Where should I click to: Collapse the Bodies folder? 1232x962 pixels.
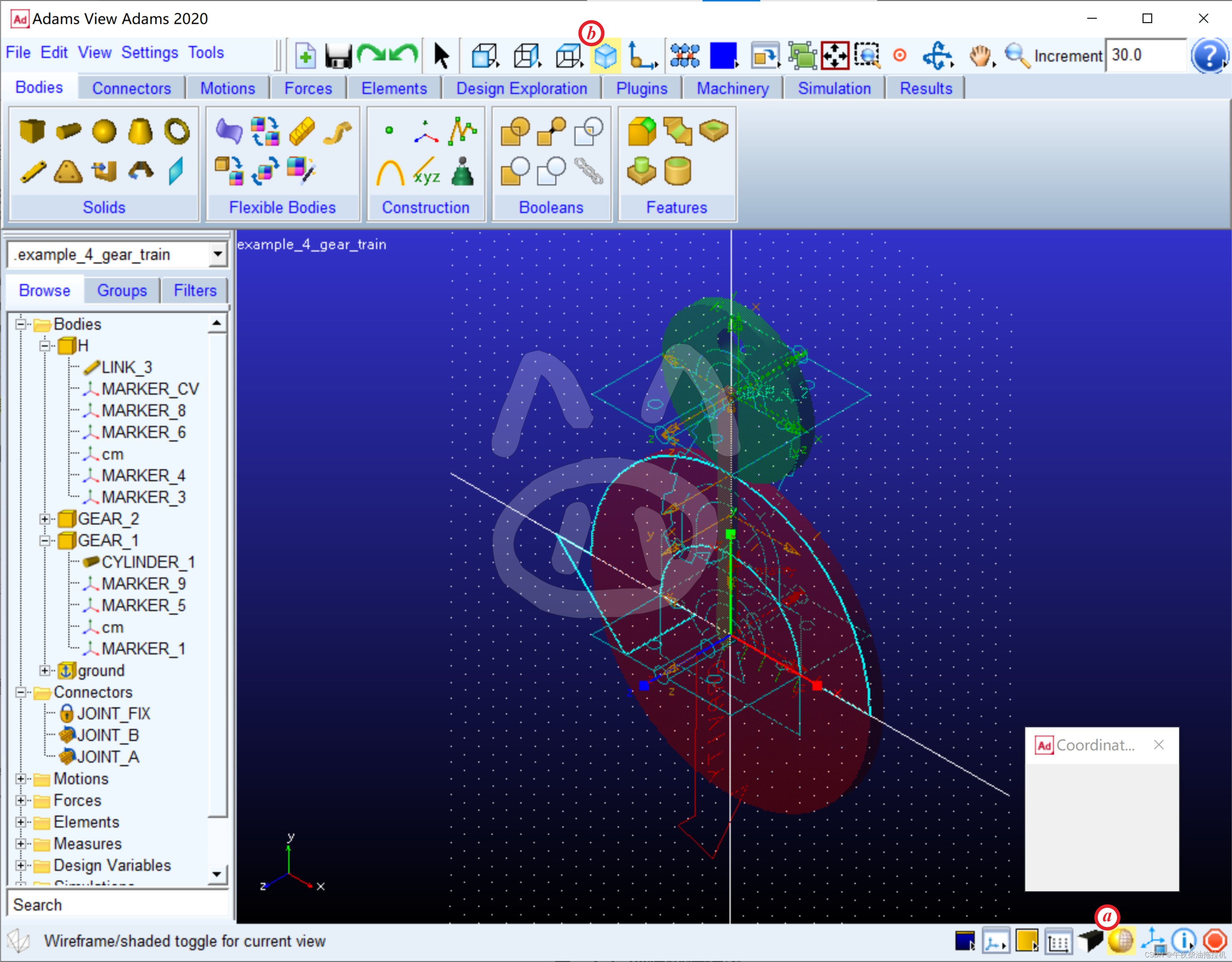(x=21, y=324)
